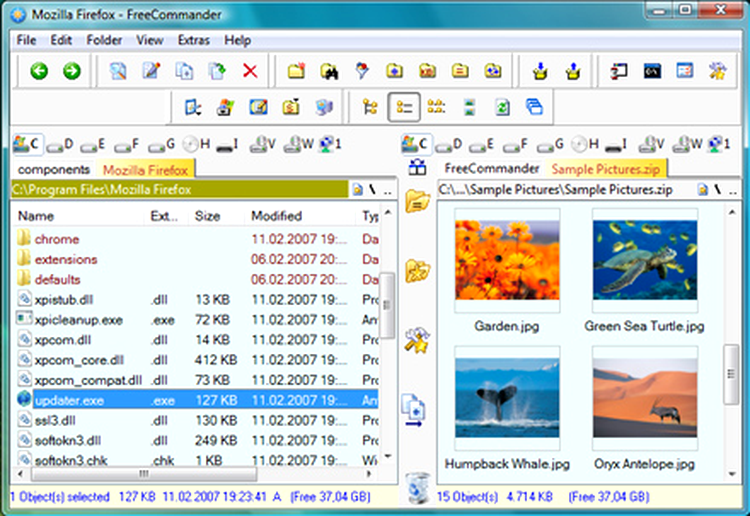This screenshot has height=516, width=750.
Task: Click the Move files toolbar icon
Action: tap(217, 72)
